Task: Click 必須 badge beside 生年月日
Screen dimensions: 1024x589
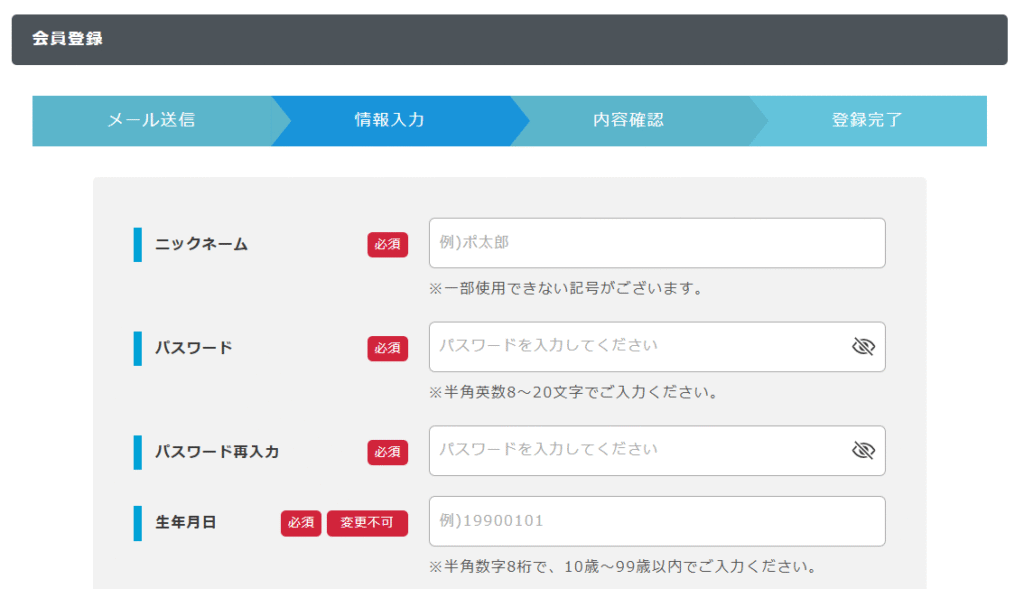Action: click(300, 523)
